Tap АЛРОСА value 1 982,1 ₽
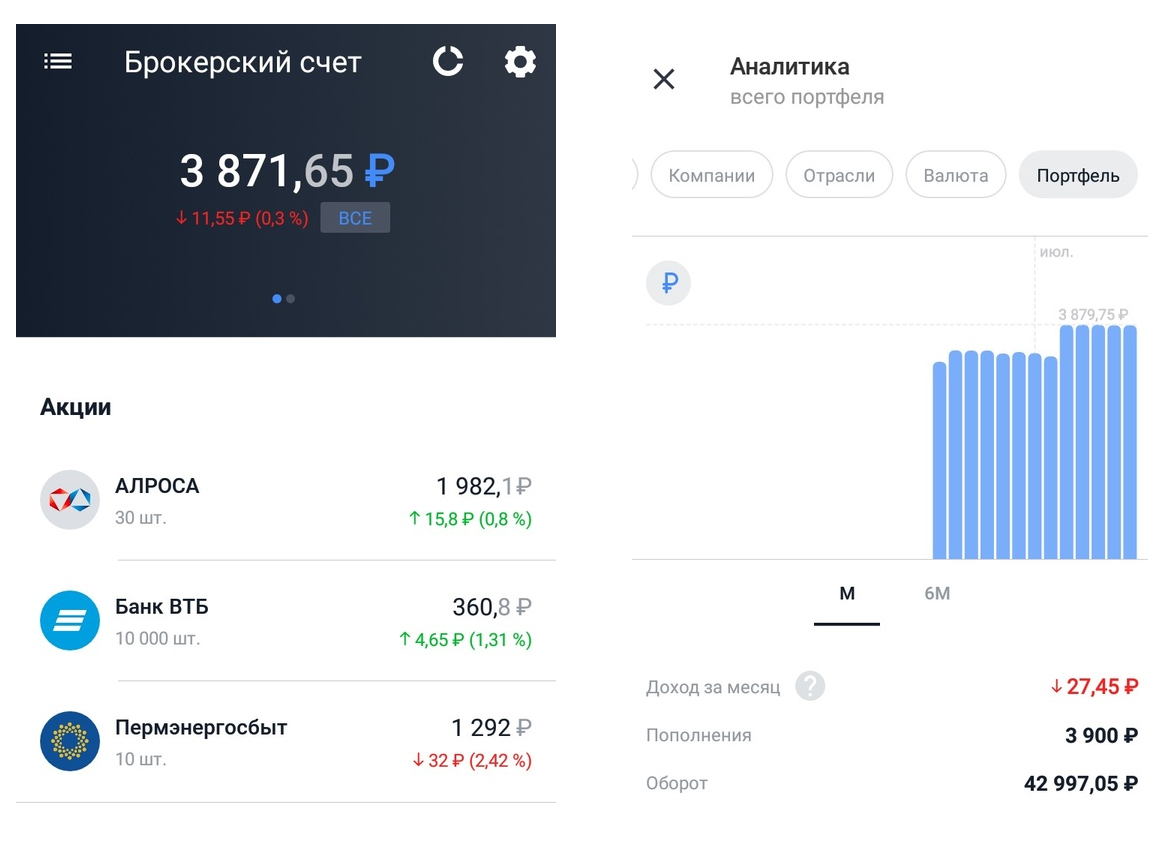 (484, 486)
